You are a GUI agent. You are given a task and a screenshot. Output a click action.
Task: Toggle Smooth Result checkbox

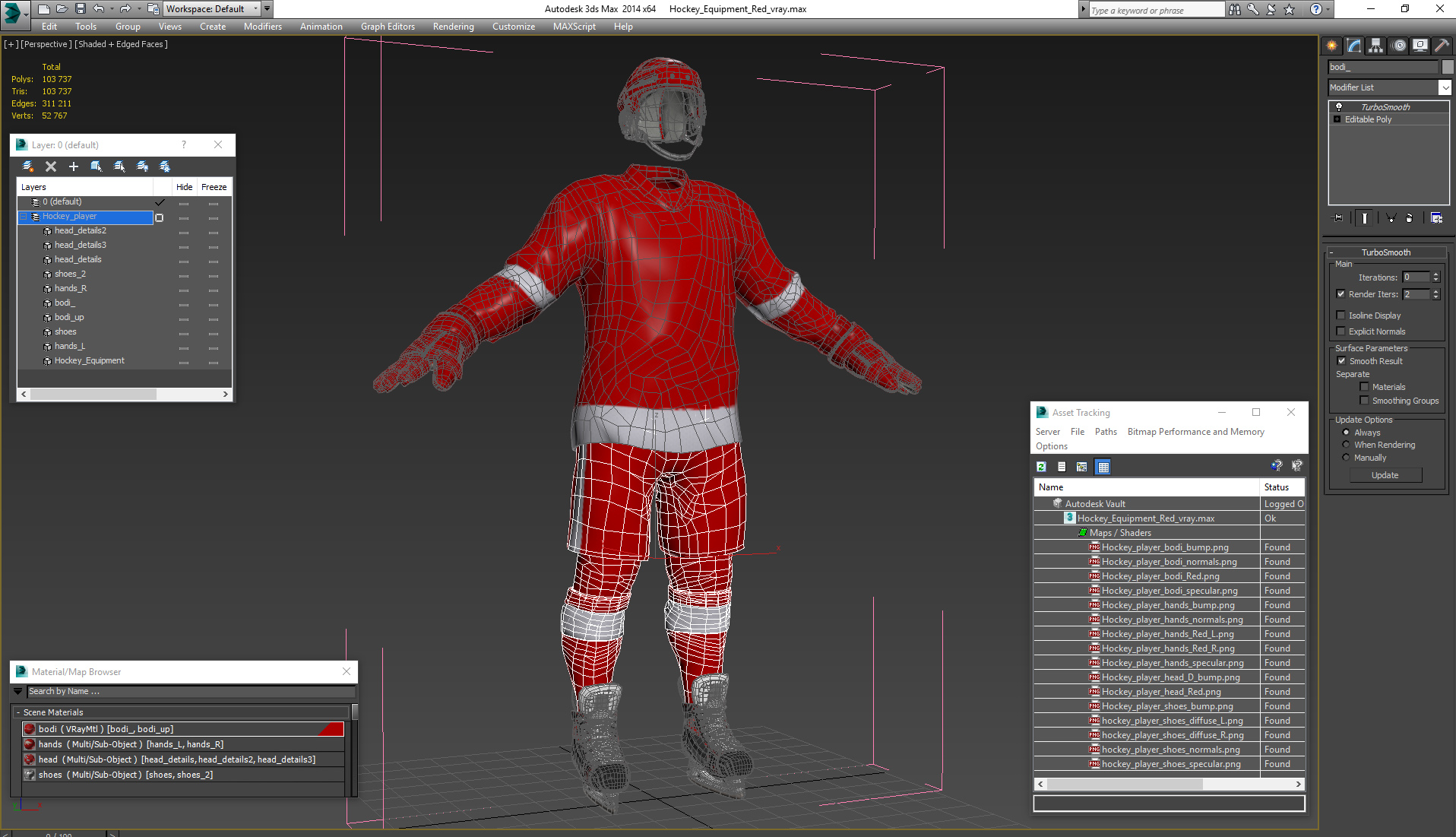click(1341, 361)
